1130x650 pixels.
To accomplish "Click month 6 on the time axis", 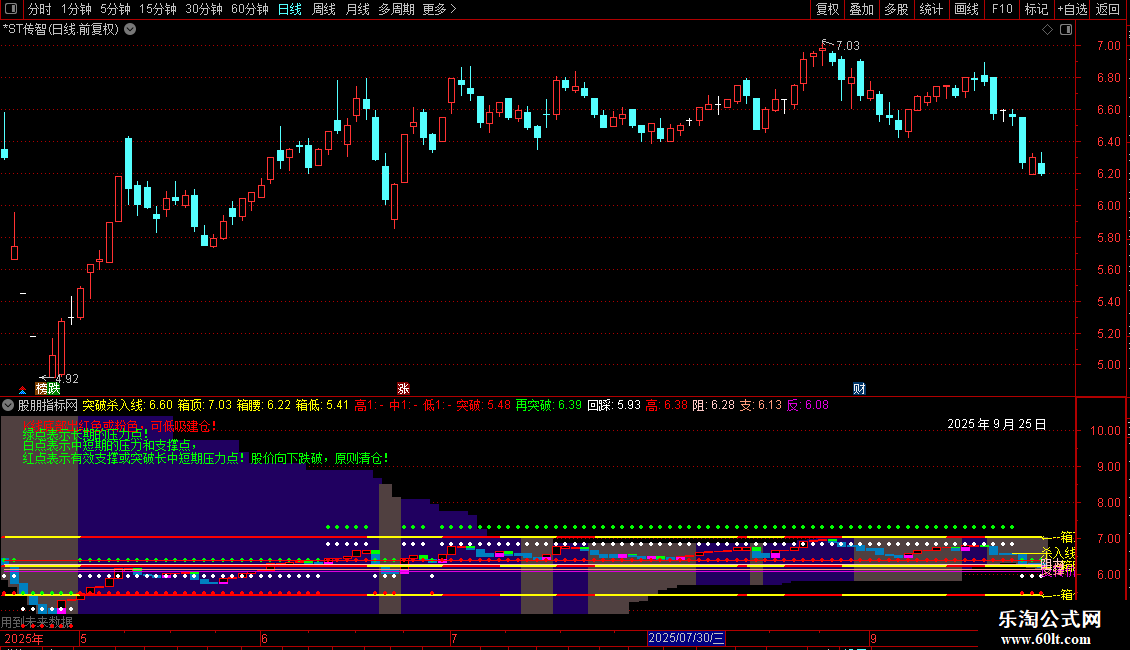I will click(264, 638).
